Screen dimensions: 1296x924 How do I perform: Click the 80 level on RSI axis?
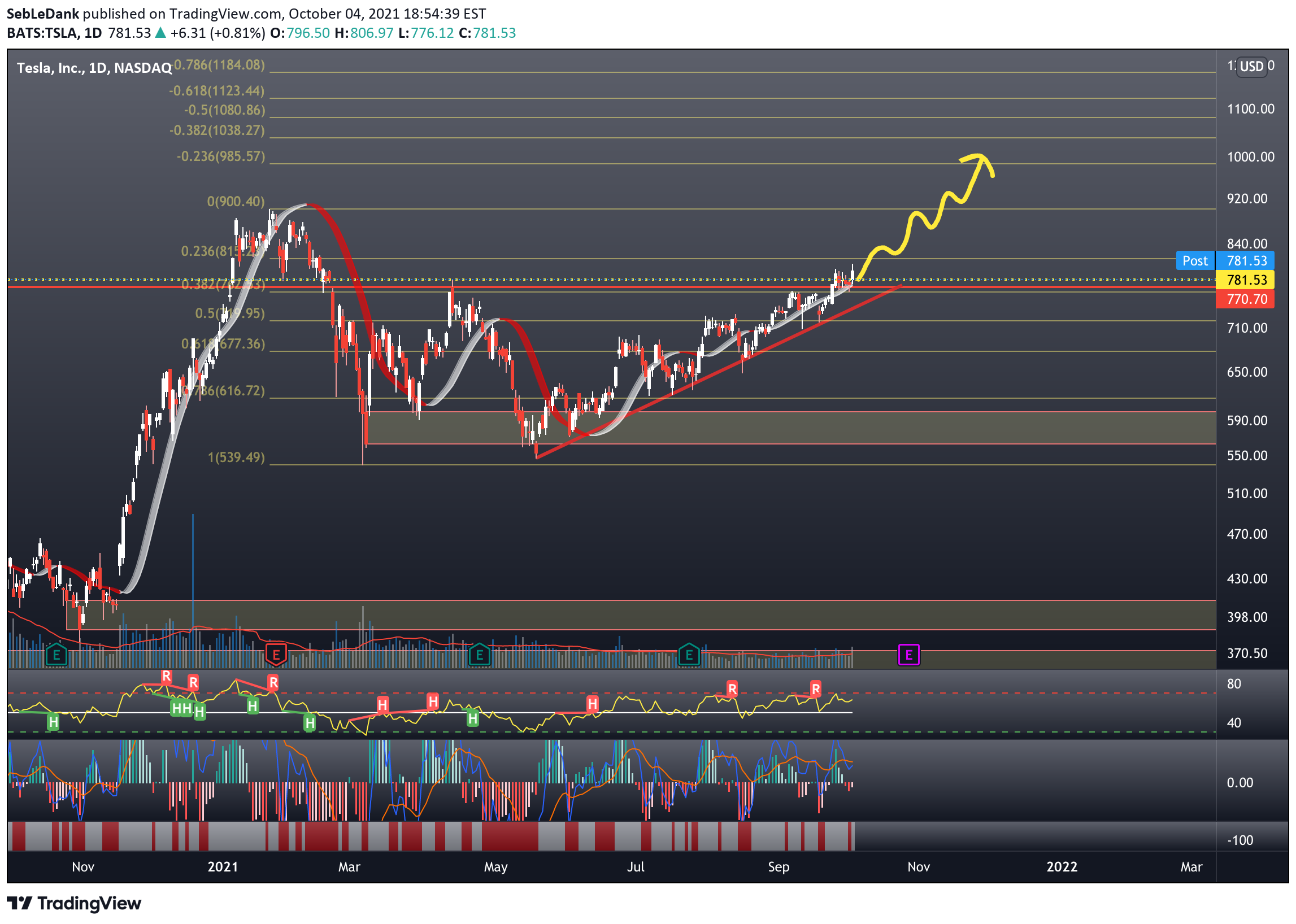click(1233, 685)
